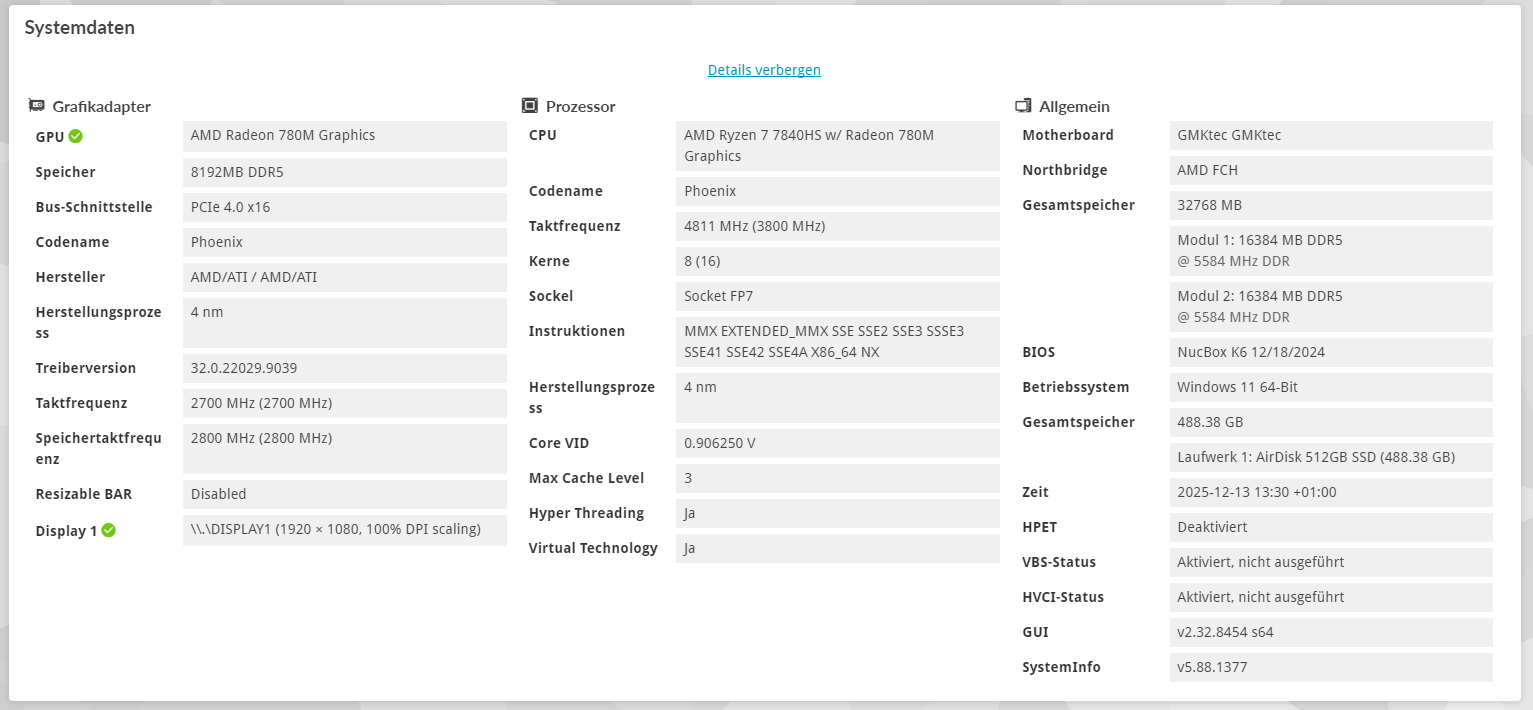
Task: Click the 488.38 GB storage value
Action: tap(1331, 422)
